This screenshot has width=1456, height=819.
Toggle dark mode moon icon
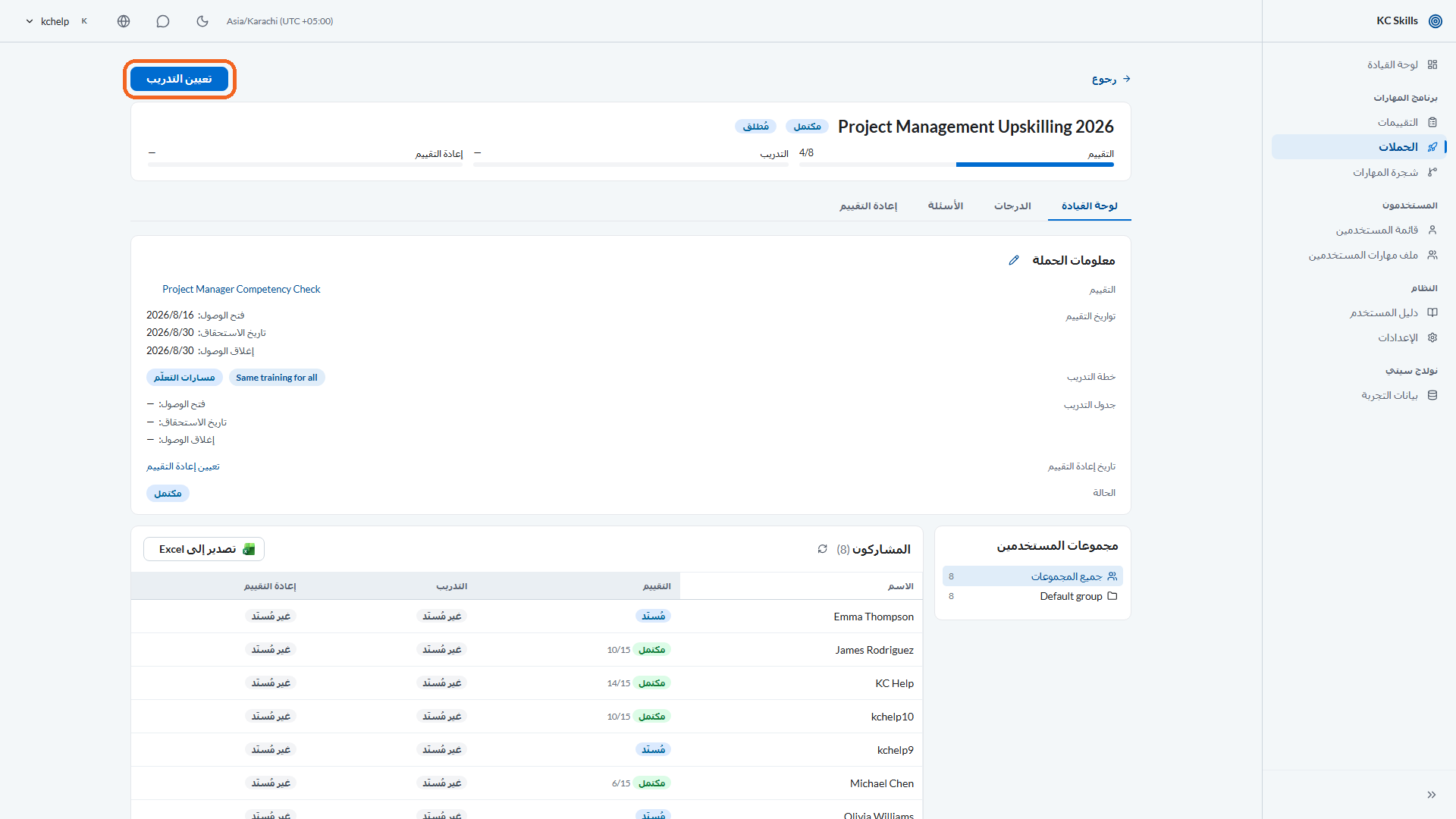tap(202, 21)
